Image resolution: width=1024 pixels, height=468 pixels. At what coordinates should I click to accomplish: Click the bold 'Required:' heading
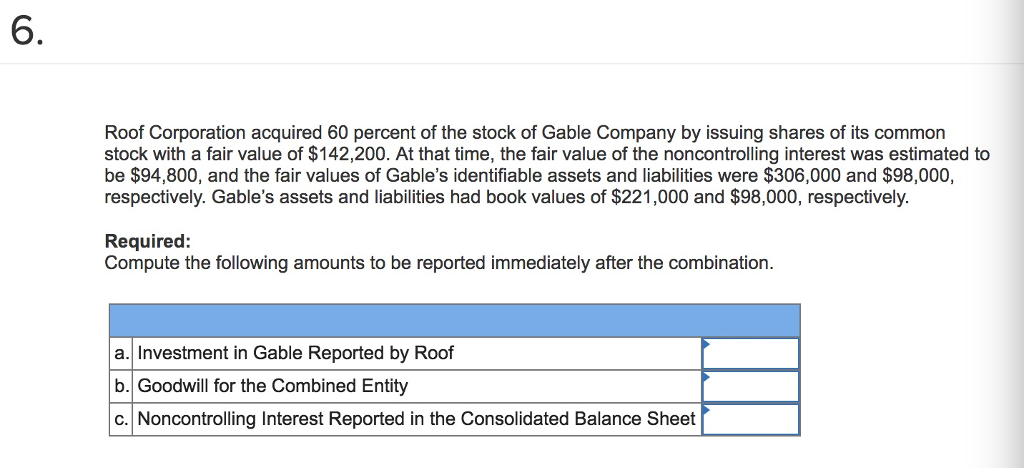[148, 242]
